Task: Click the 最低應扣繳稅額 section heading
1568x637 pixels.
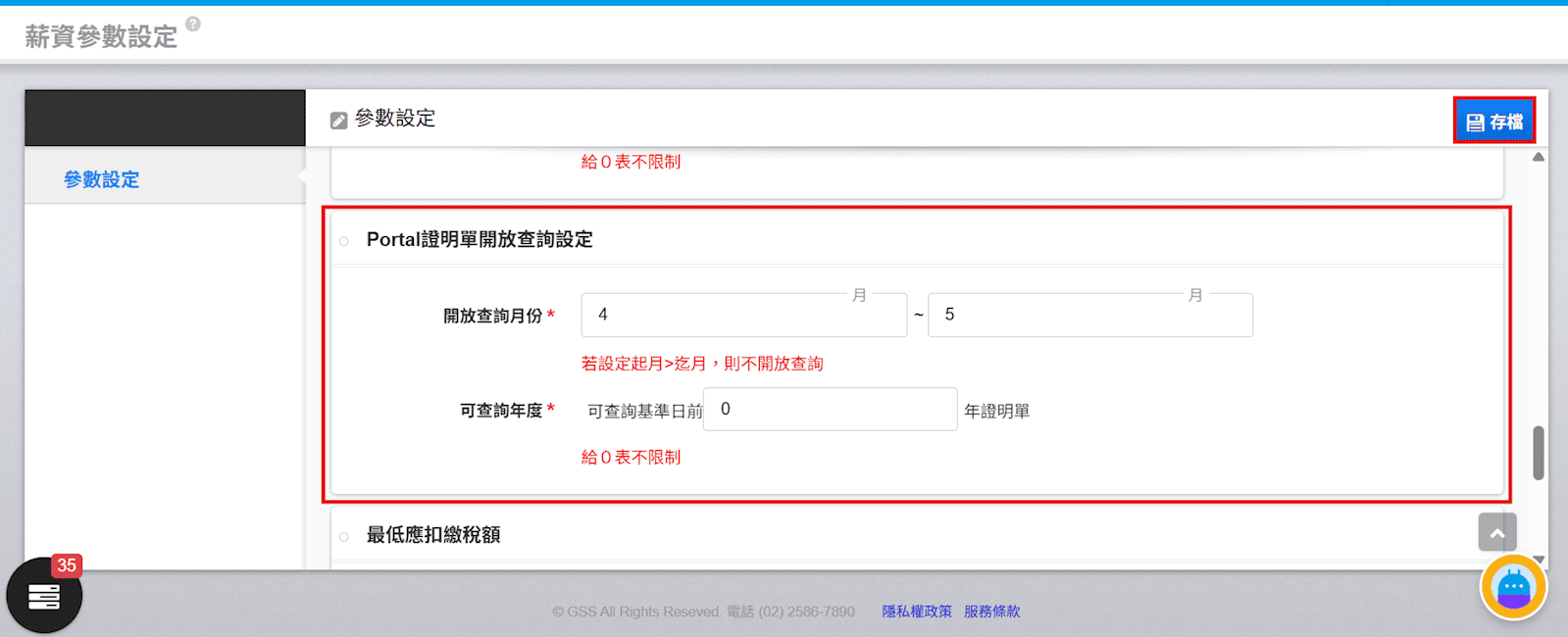Action: coord(433,535)
